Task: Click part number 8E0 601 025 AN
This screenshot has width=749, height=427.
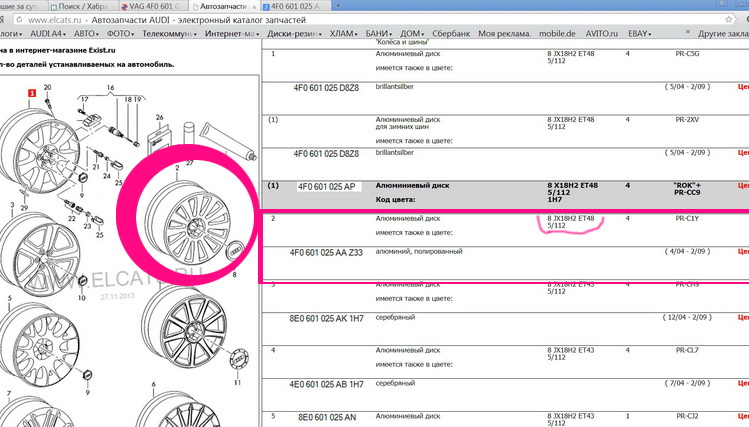Action: [327, 417]
